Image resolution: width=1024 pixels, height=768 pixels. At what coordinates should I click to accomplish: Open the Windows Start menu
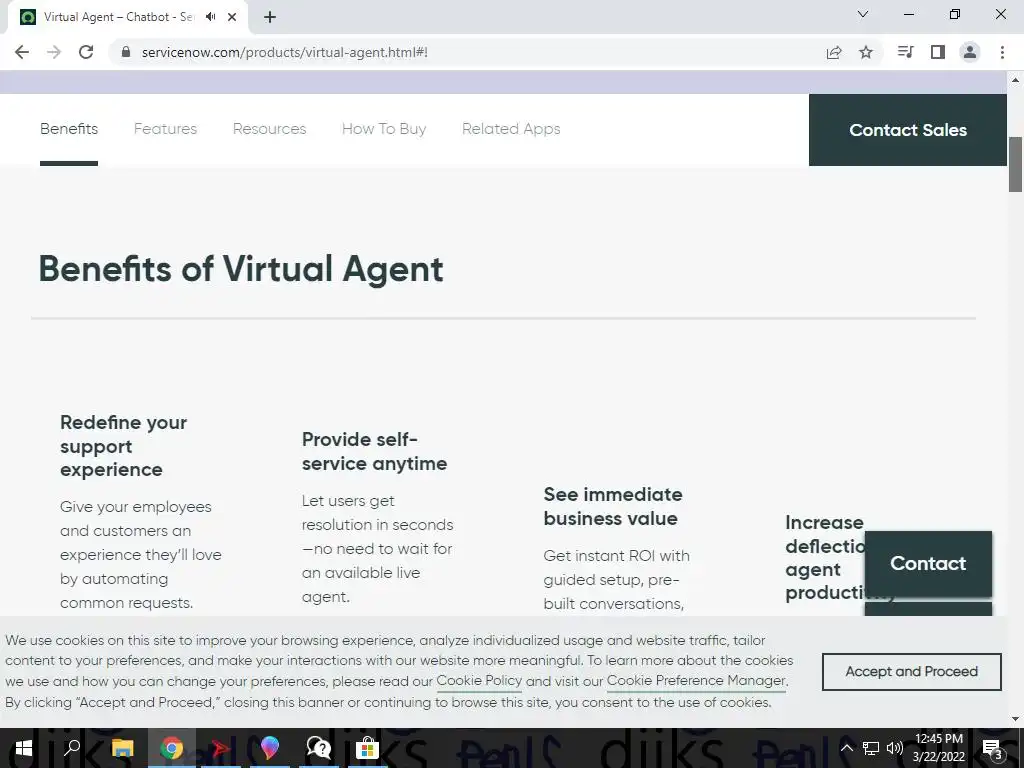(x=24, y=748)
